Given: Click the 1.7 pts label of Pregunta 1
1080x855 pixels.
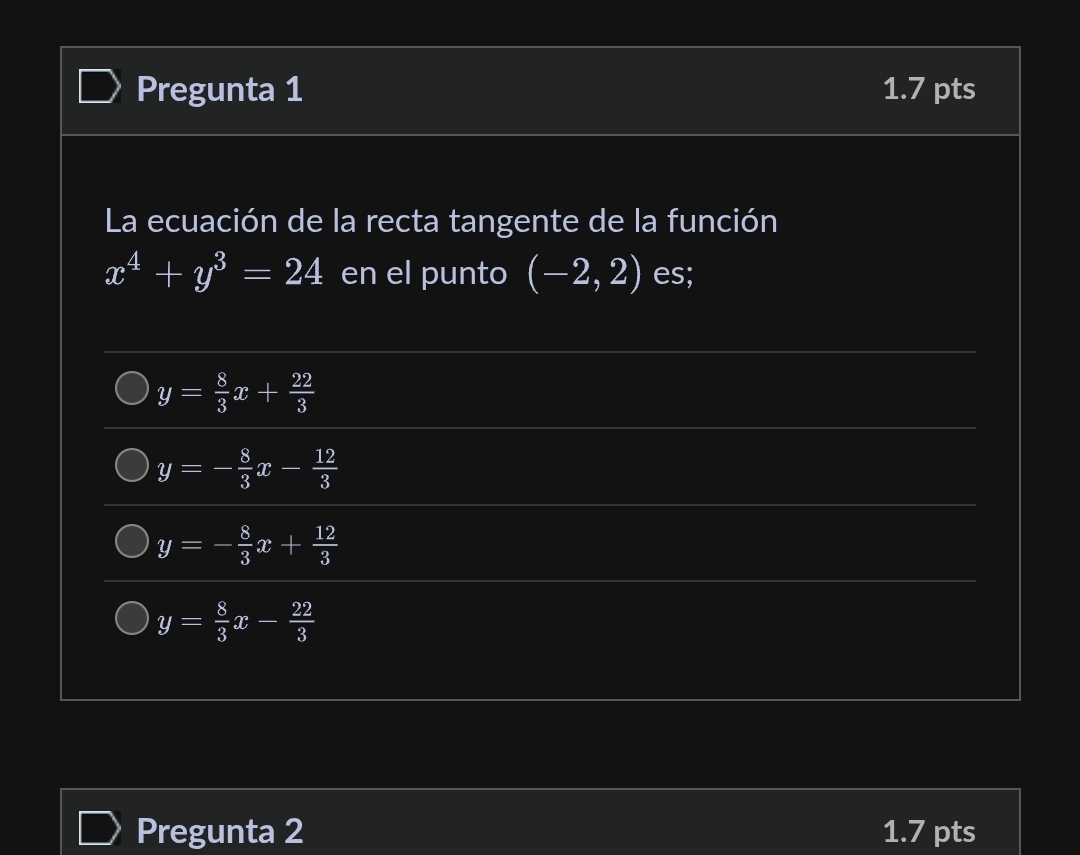Looking at the screenshot, I should click(928, 89).
